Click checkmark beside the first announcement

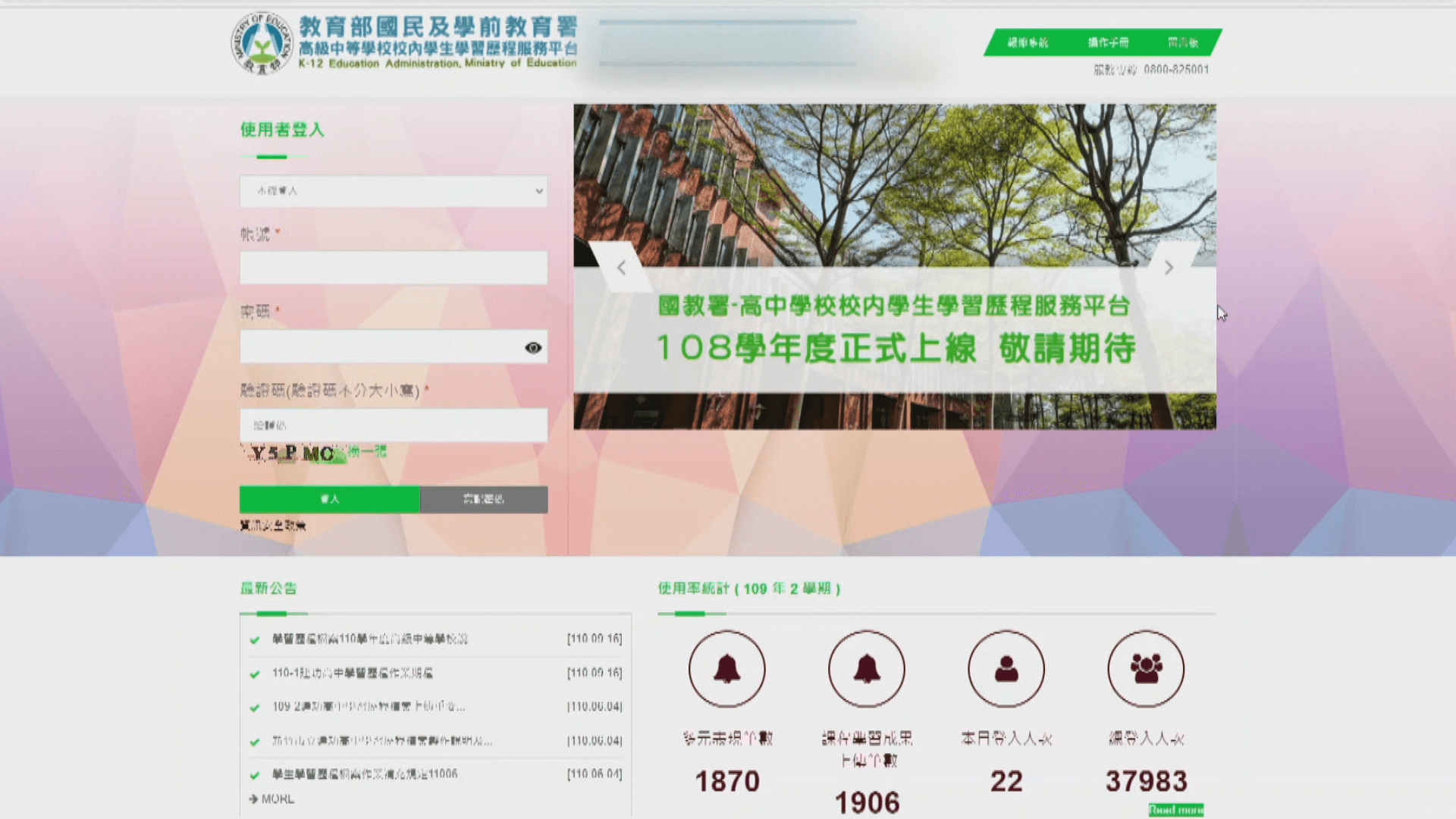click(255, 640)
